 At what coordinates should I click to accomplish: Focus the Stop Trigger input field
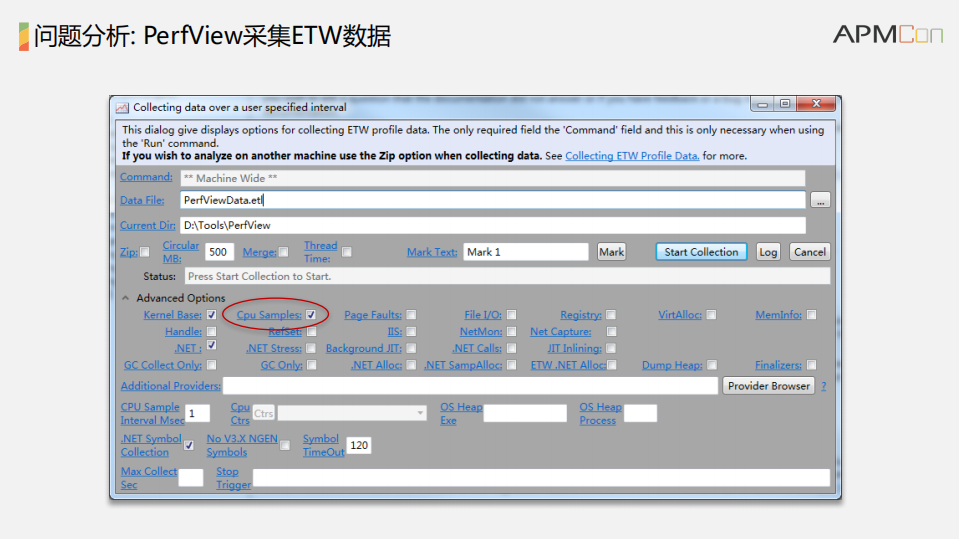coord(541,478)
